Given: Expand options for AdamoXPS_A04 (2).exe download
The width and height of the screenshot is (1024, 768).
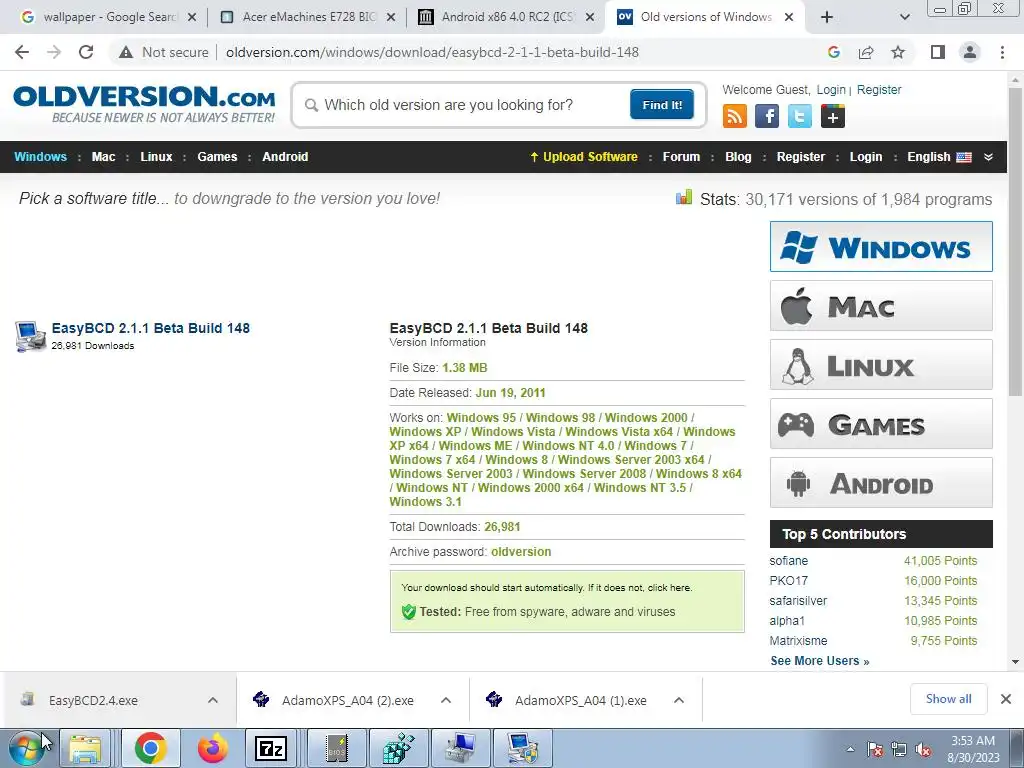Looking at the screenshot, I should 446,700.
